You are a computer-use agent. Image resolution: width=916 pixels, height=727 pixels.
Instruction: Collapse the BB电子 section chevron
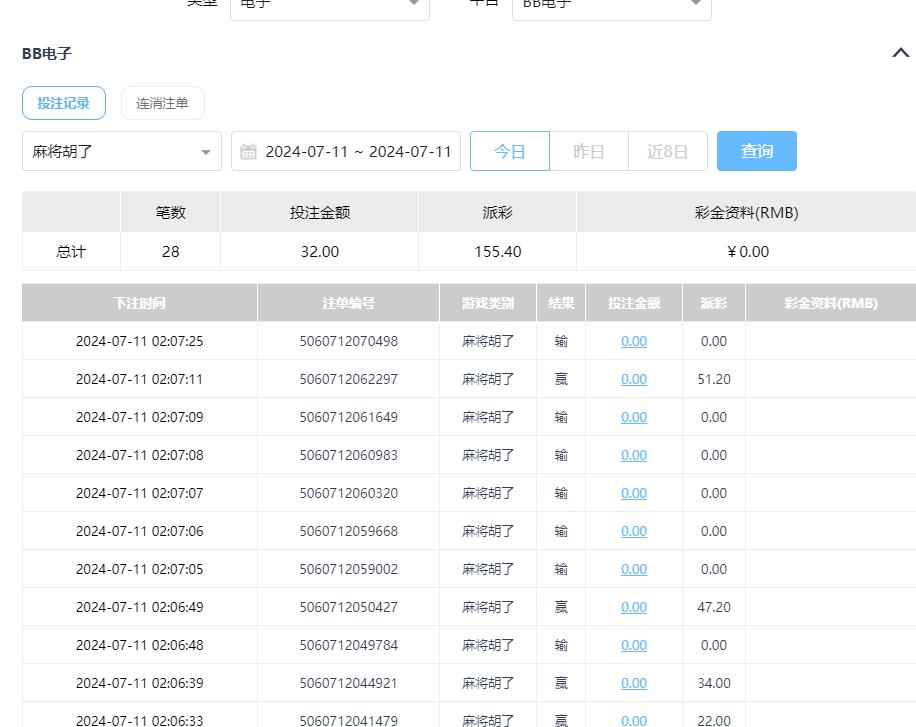pyautogui.click(x=900, y=53)
